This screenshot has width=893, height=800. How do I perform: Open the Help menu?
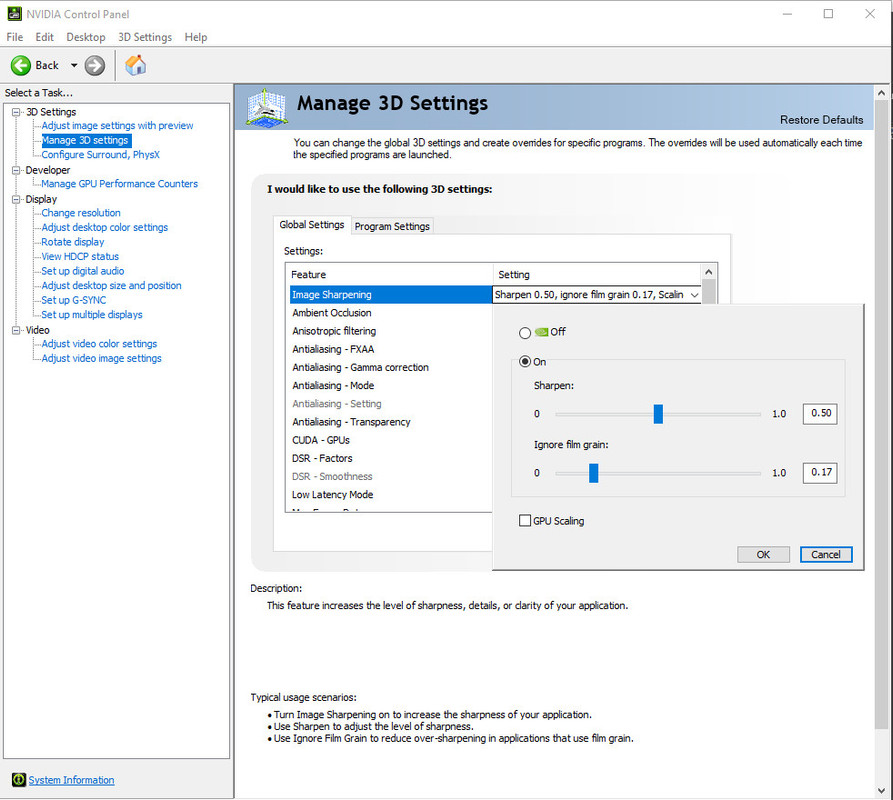(196, 37)
